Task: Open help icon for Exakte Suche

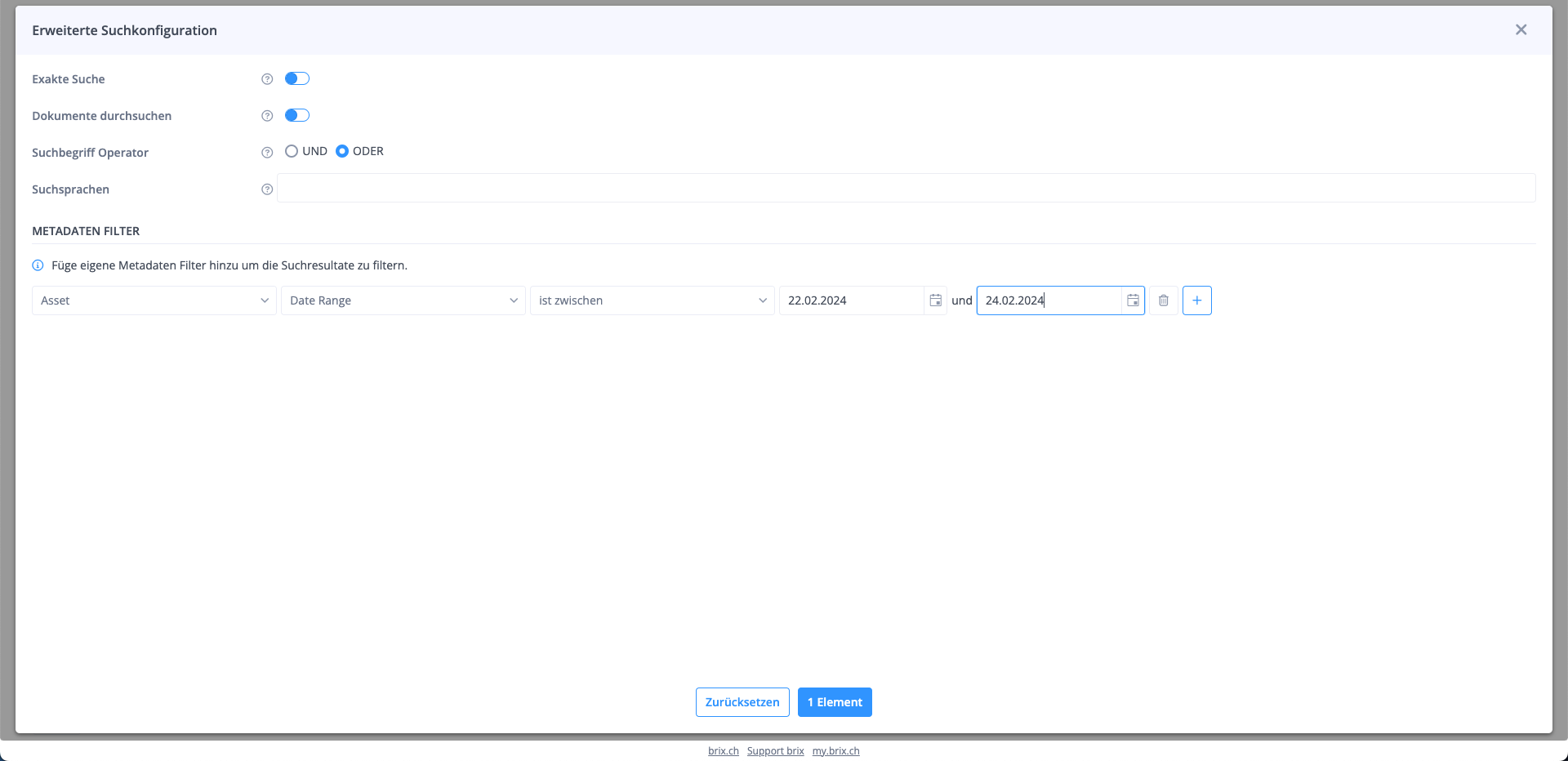Action: (x=267, y=79)
